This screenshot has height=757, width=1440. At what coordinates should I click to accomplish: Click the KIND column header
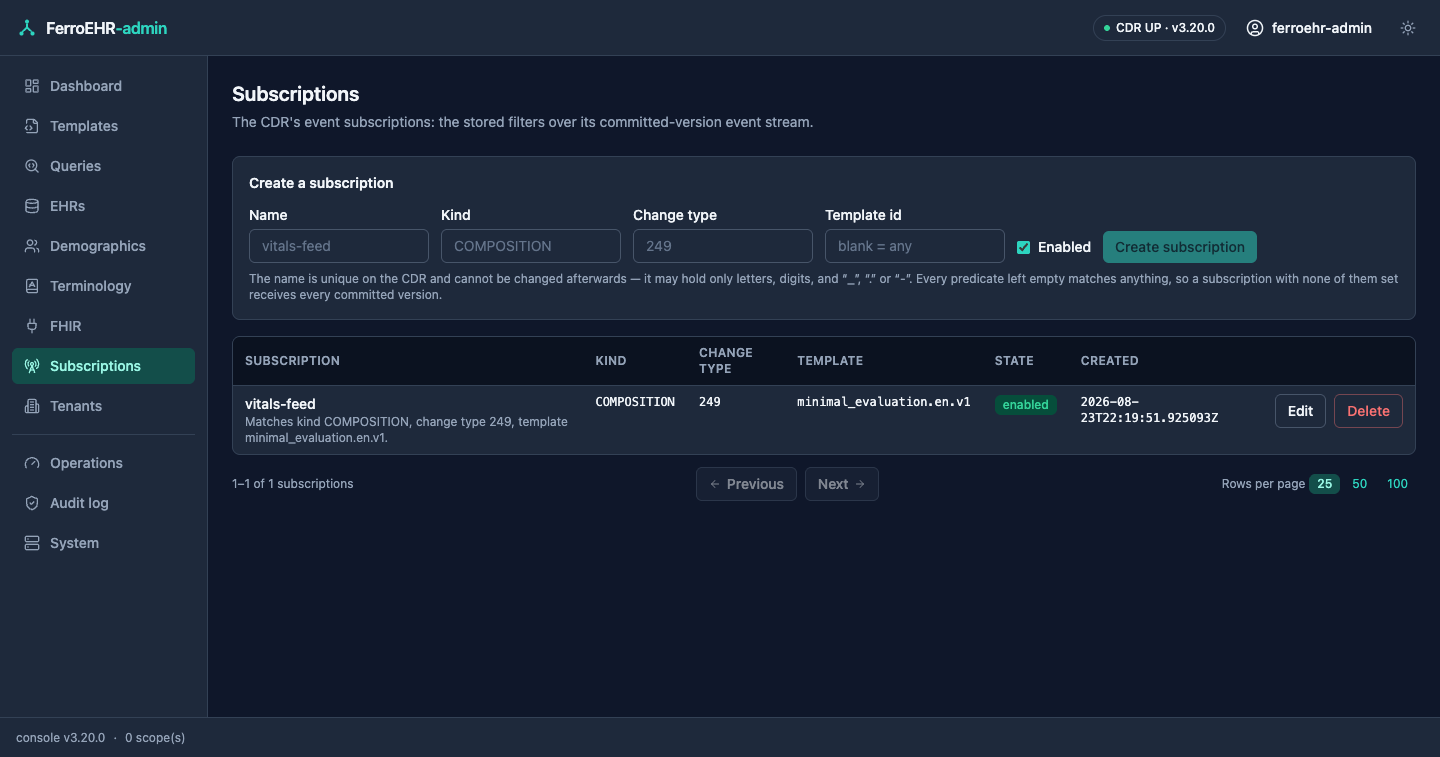pos(611,361)
